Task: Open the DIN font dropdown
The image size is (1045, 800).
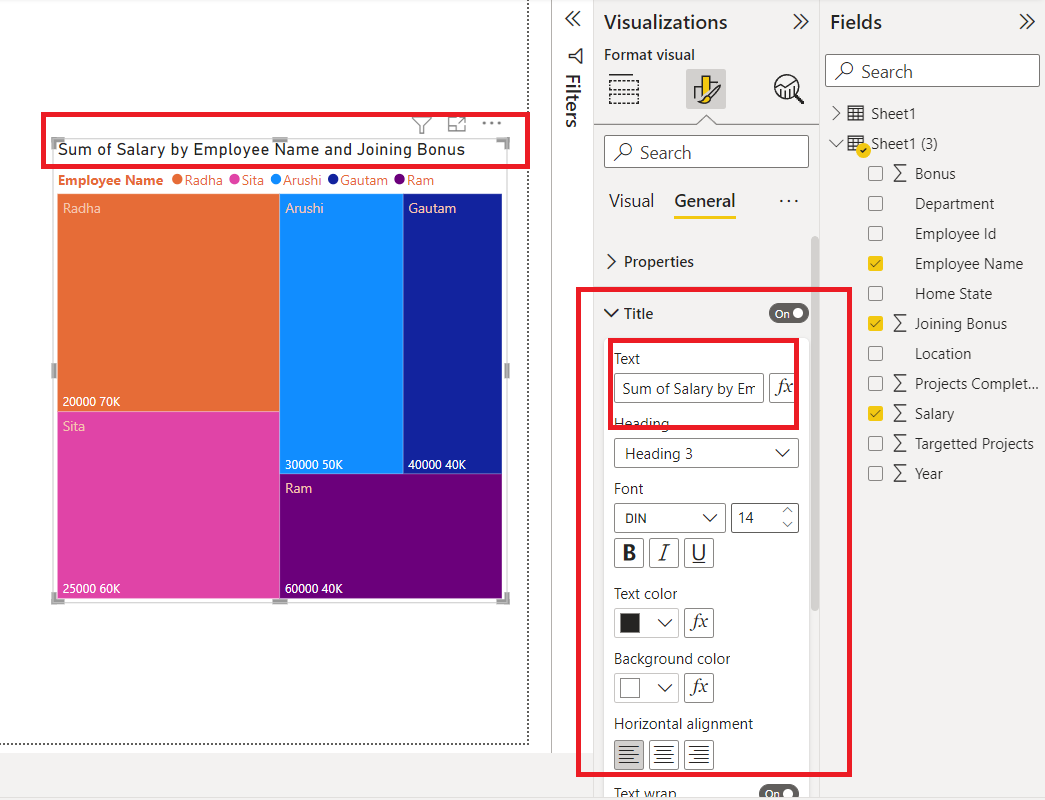Action: coord(669,518)
